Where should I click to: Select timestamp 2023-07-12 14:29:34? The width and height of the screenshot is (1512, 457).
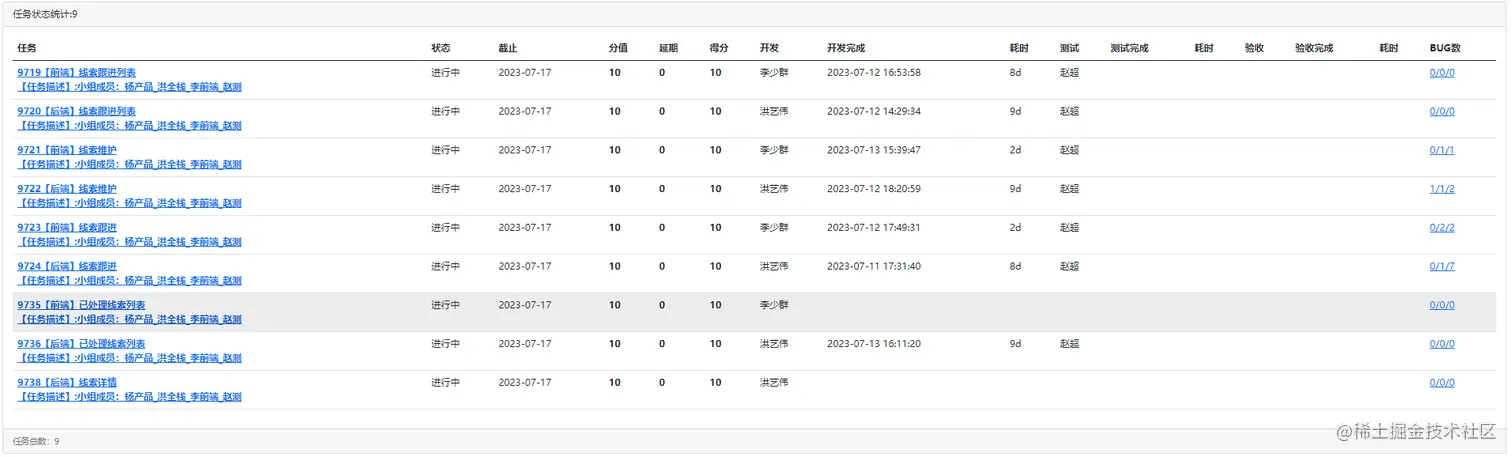click(874, 112)
